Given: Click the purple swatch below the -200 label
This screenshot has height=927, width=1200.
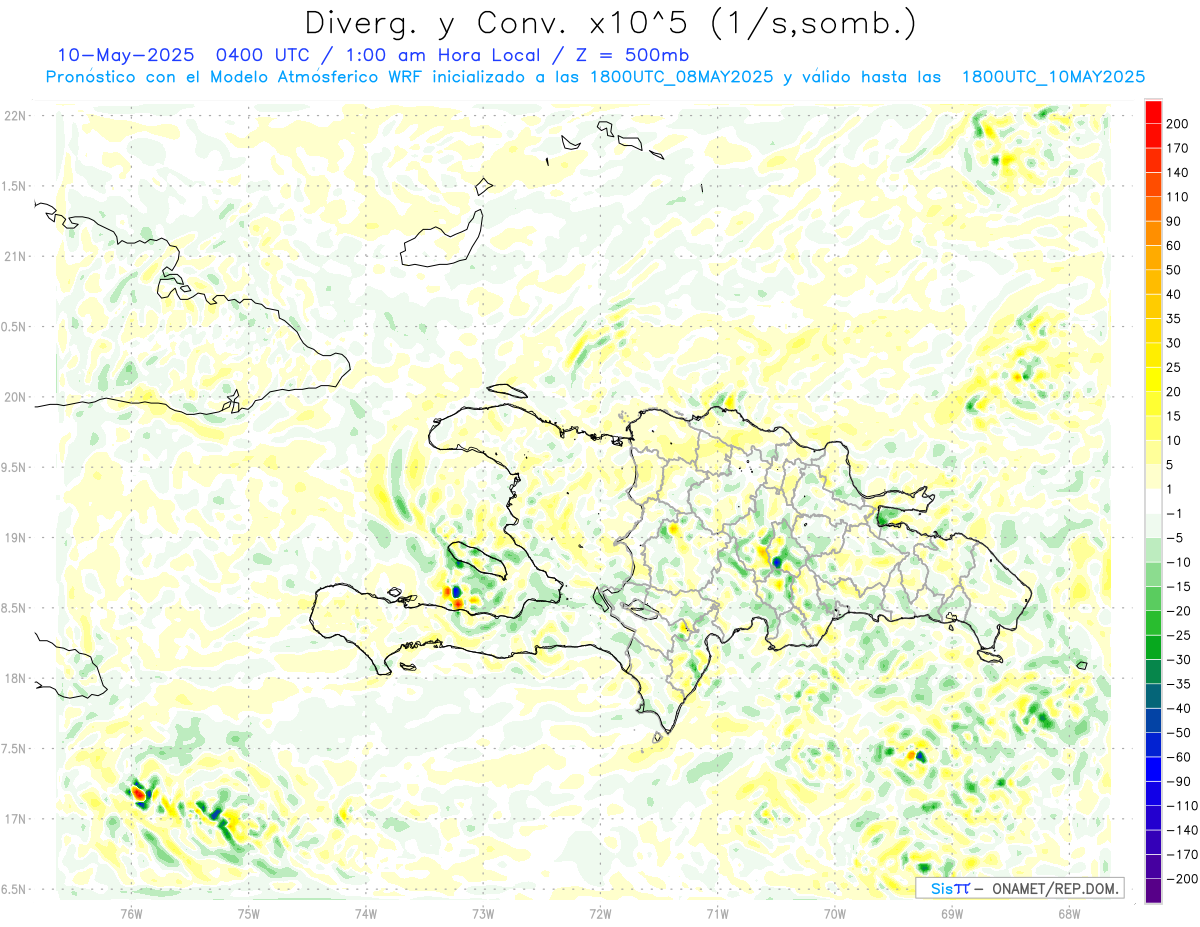Looking at the screenshot, I should [1153, 891].
